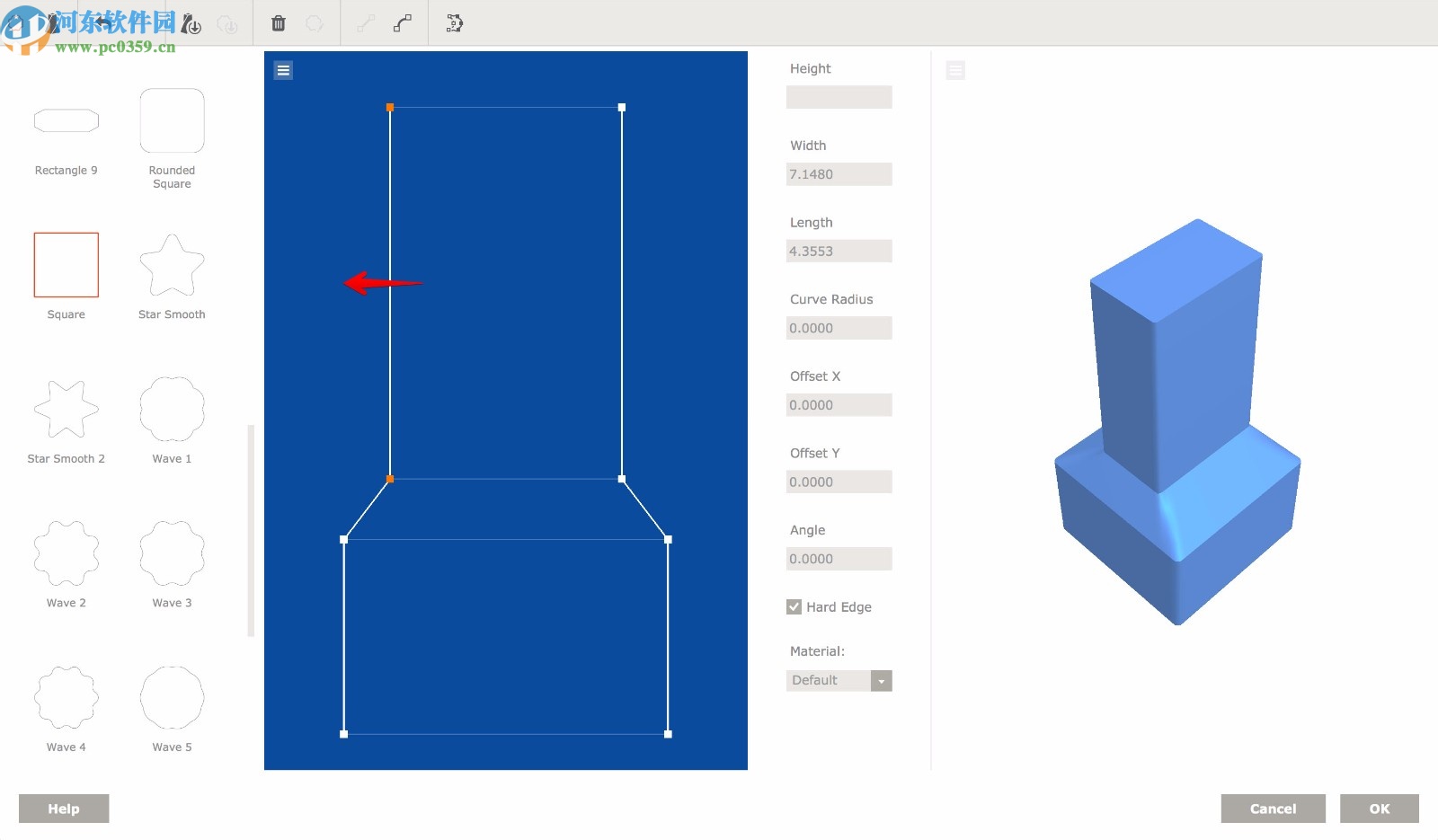This screenshot has height=840, width=1438.
Task: Click the Help button
Action: point(63,808)
